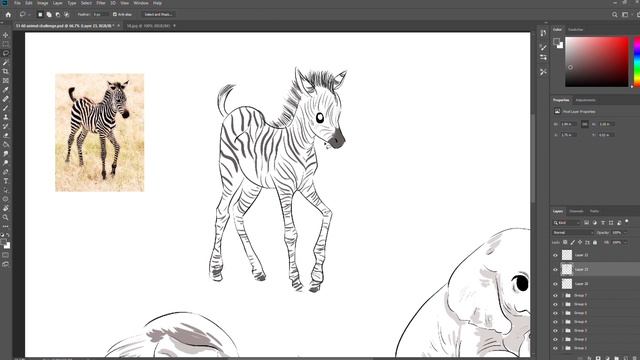This screenshot has height=360, width=640.
Task: Lock all layer attributes padlock
Action: 595,242
